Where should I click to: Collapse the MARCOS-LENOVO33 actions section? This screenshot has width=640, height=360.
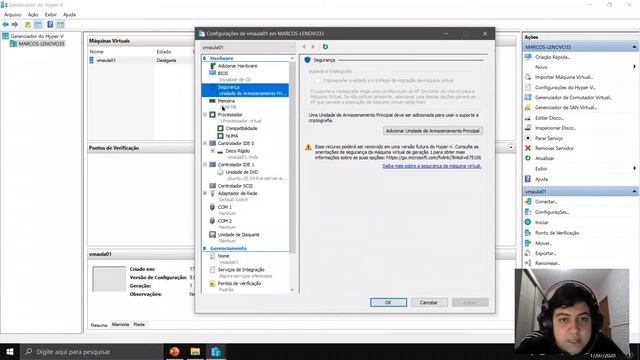point(634,47)
